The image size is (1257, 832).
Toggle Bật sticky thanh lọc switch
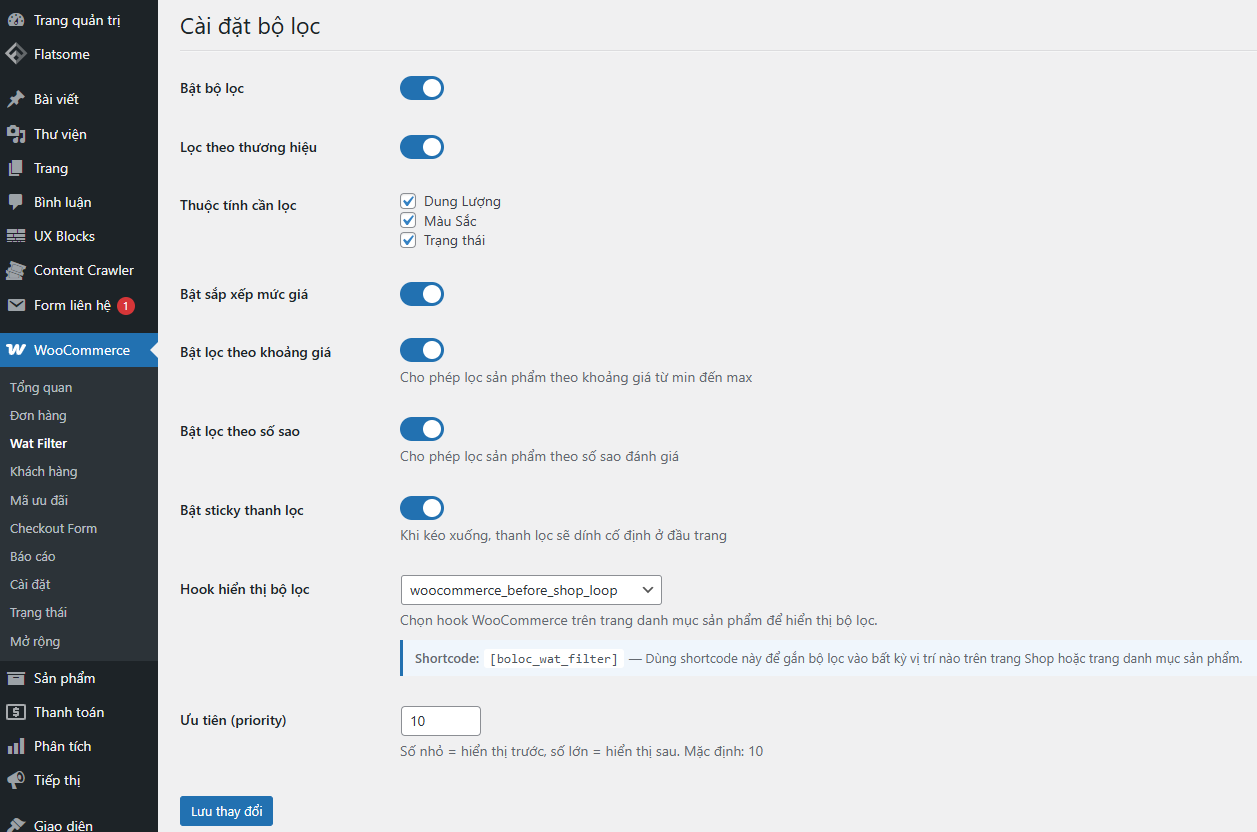coord(421,508)
